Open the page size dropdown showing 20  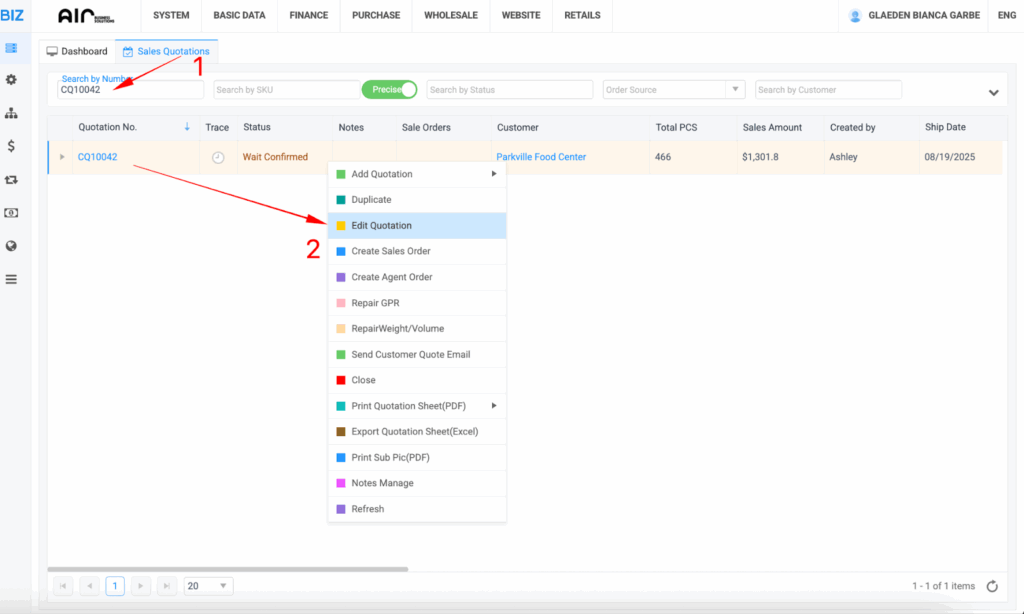click(x=209, y=586)
